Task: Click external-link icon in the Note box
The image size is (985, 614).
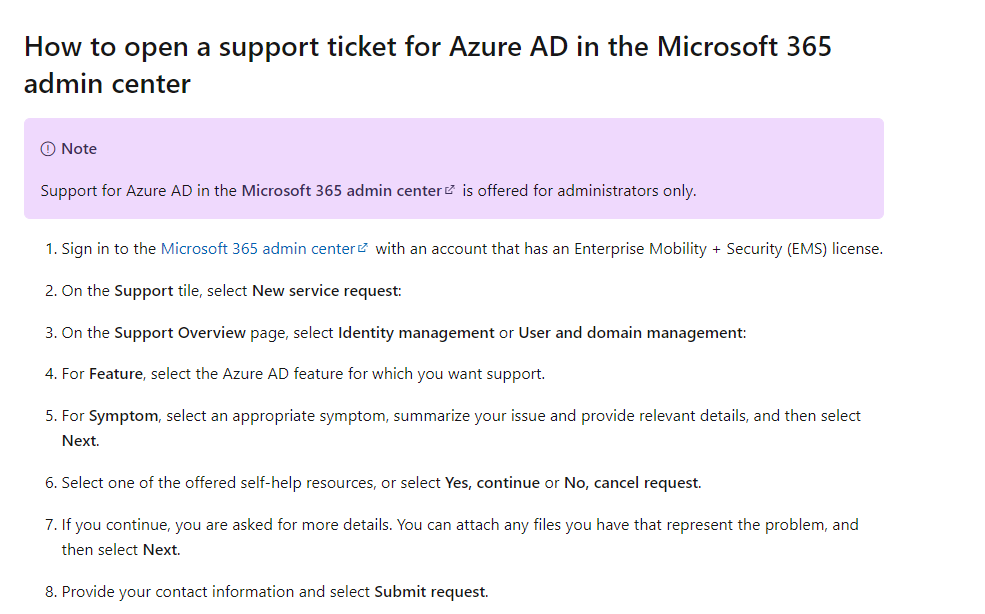Action: pos(450,190)
